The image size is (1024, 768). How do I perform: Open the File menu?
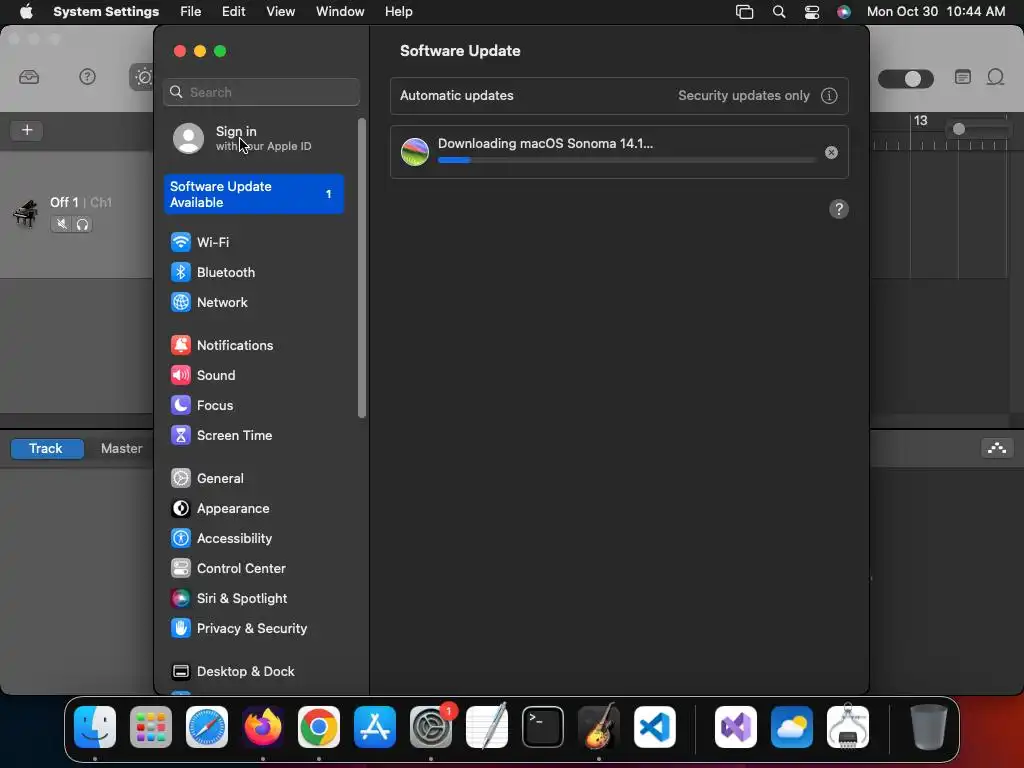point(191,12)
